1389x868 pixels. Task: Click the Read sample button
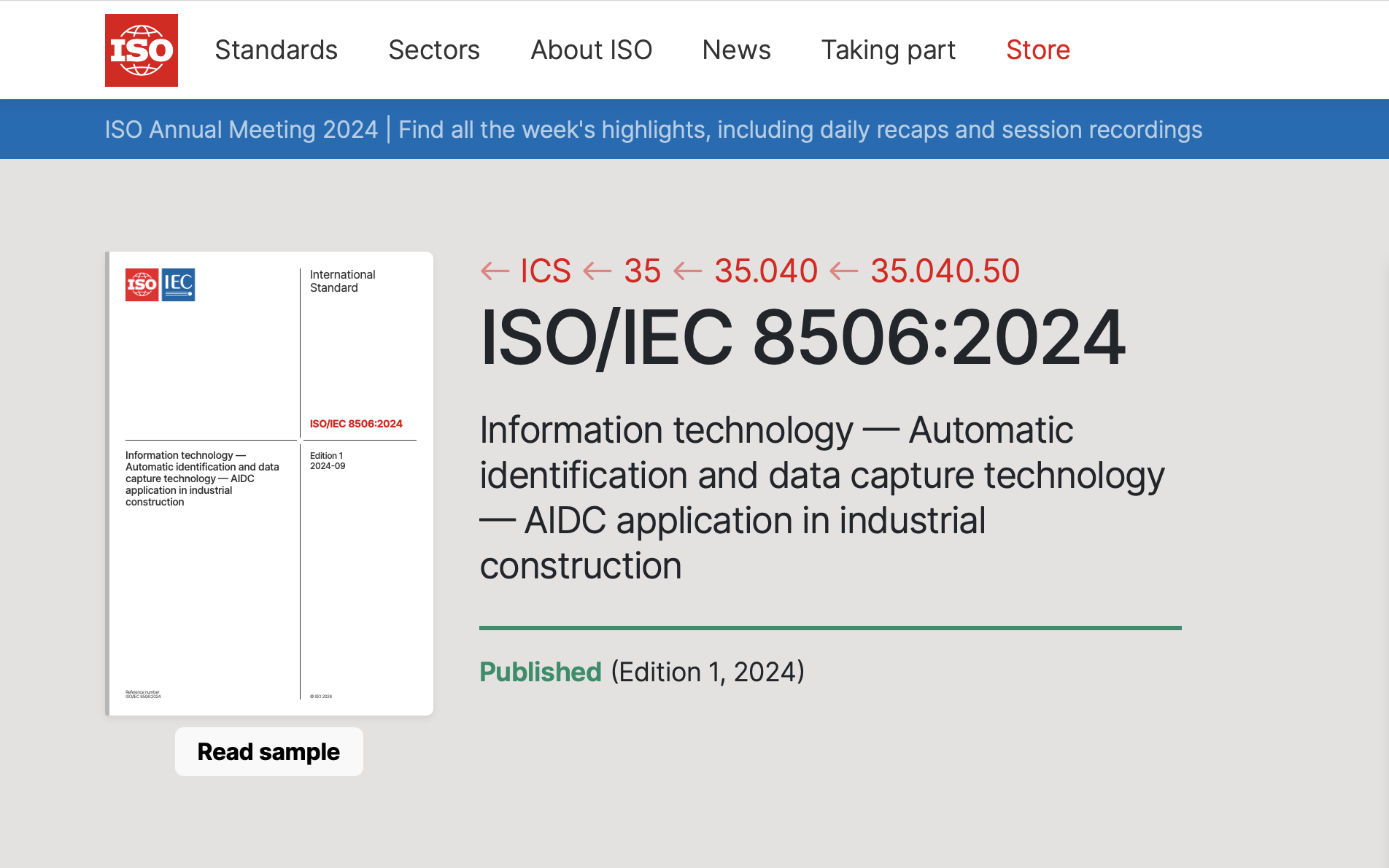click(x=269, y=752)
